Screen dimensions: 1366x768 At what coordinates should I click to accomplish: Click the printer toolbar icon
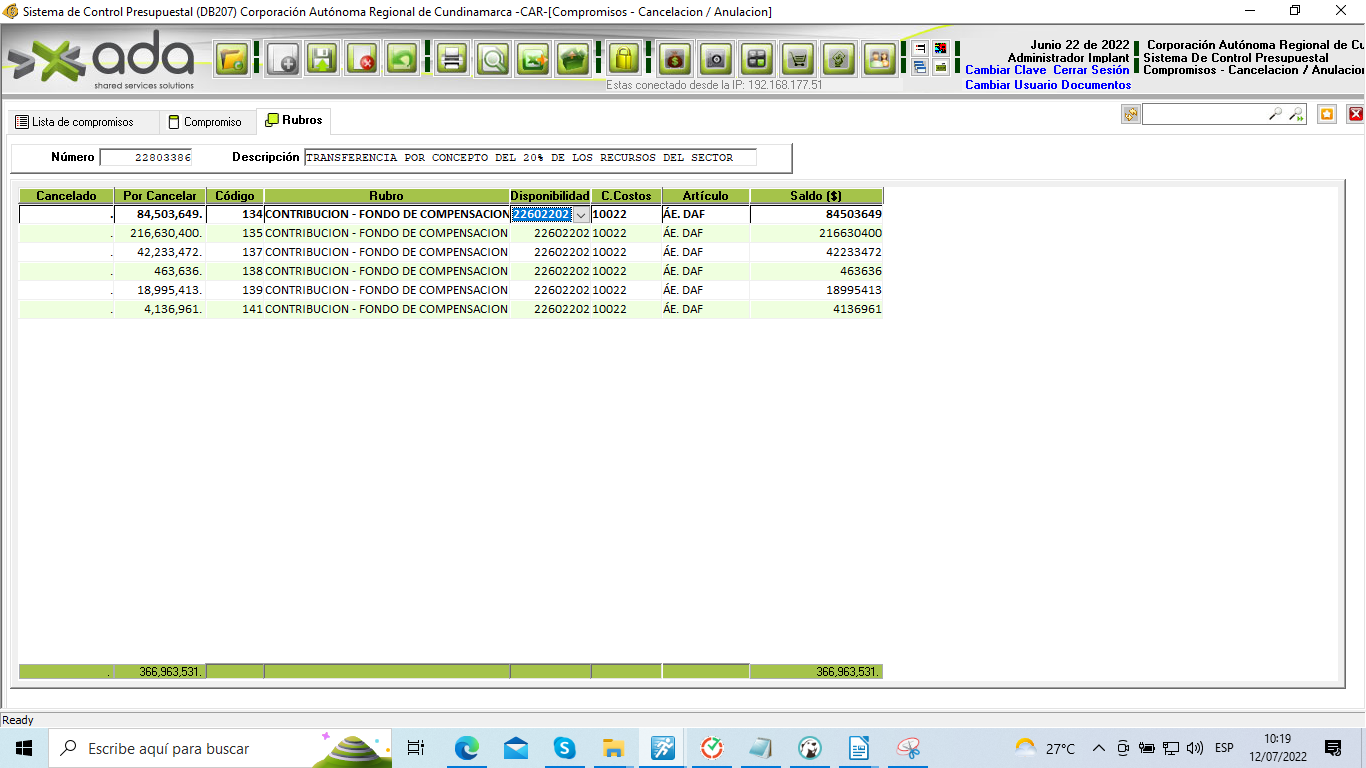[x=452, y=59]
